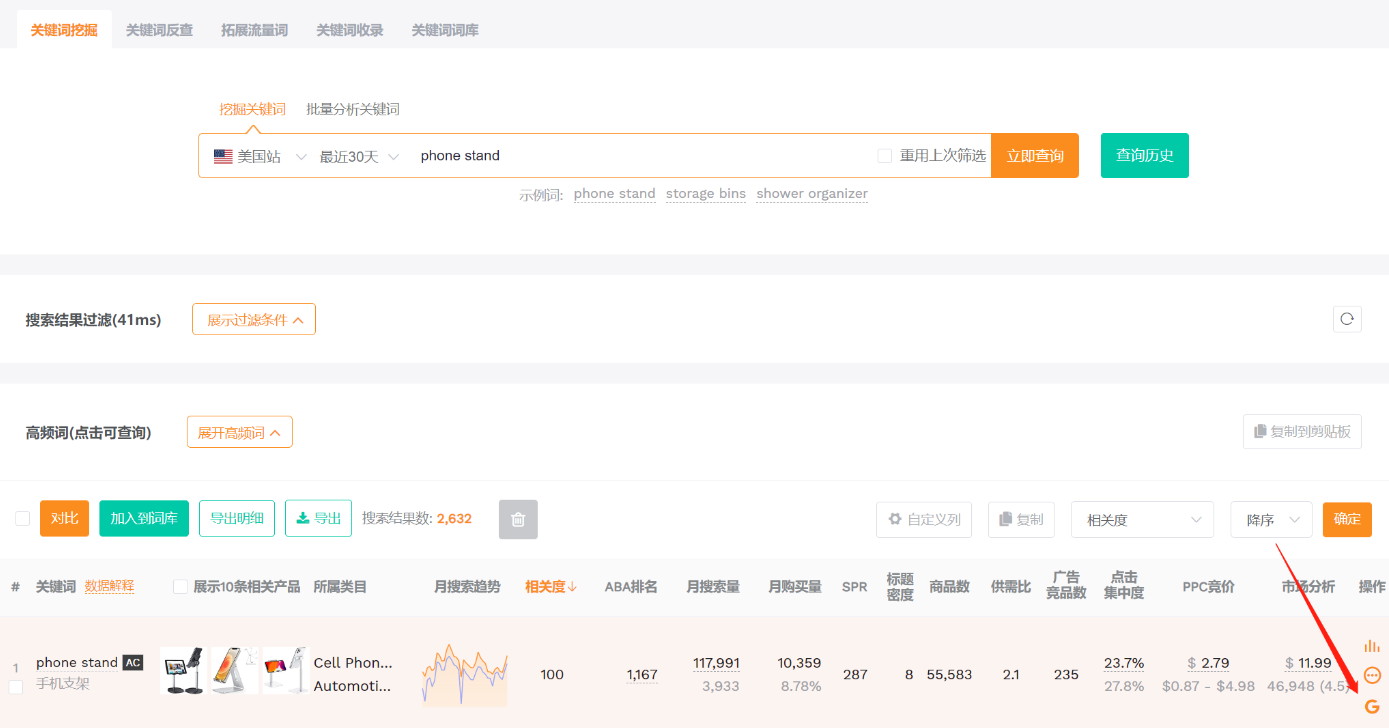This screenshot has width=1389, height=728.
Task: Click 手机支架 translation text
Action: coord(63,684)
